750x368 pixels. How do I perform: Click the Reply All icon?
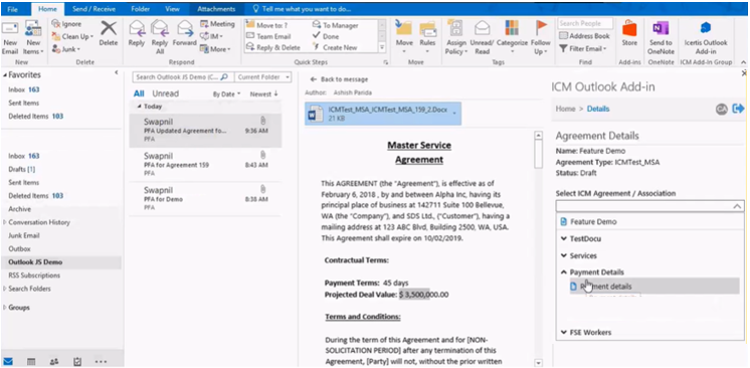pyautogui.click(x=160, y=28)
